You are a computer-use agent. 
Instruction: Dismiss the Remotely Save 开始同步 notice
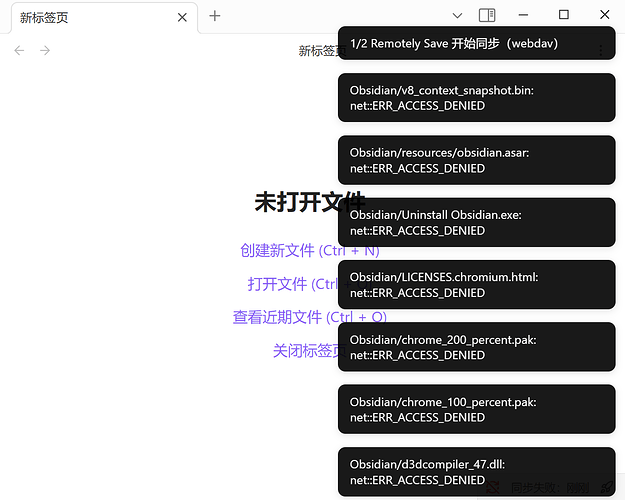tap(477, 43)
